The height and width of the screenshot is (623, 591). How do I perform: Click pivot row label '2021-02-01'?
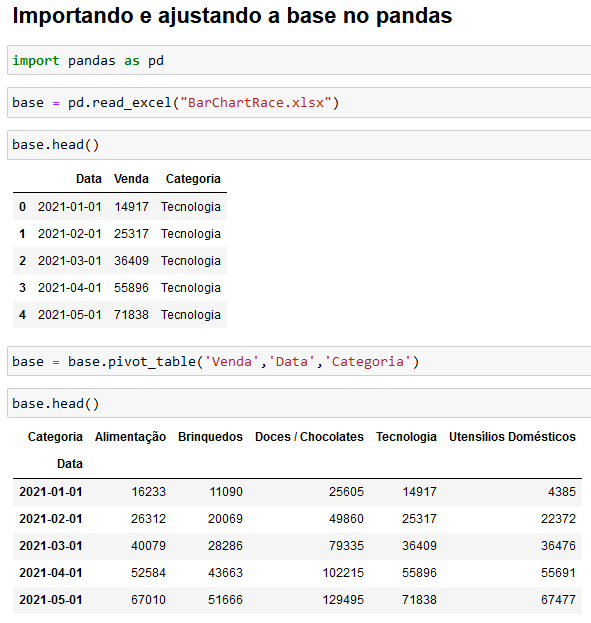(x=51, y=519)
